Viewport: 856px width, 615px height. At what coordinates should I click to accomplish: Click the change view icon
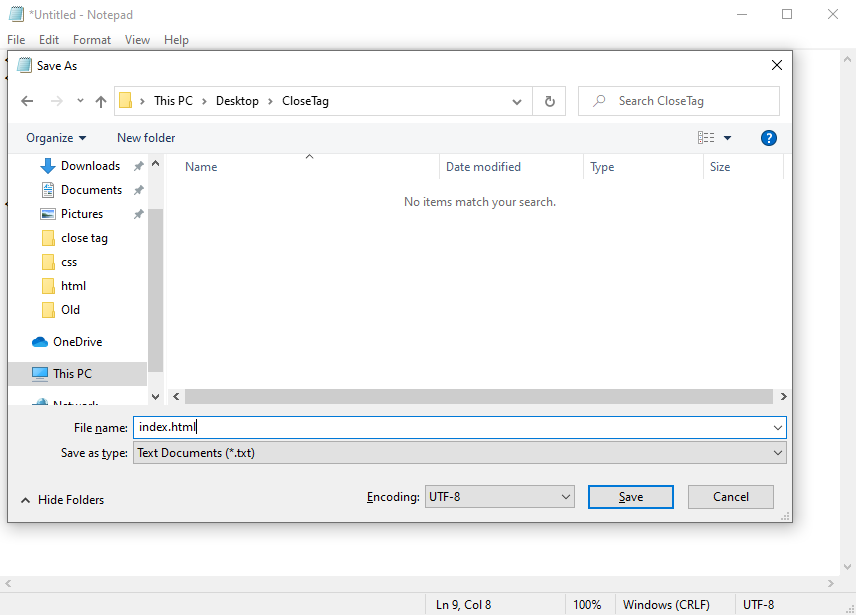point(706,138)
